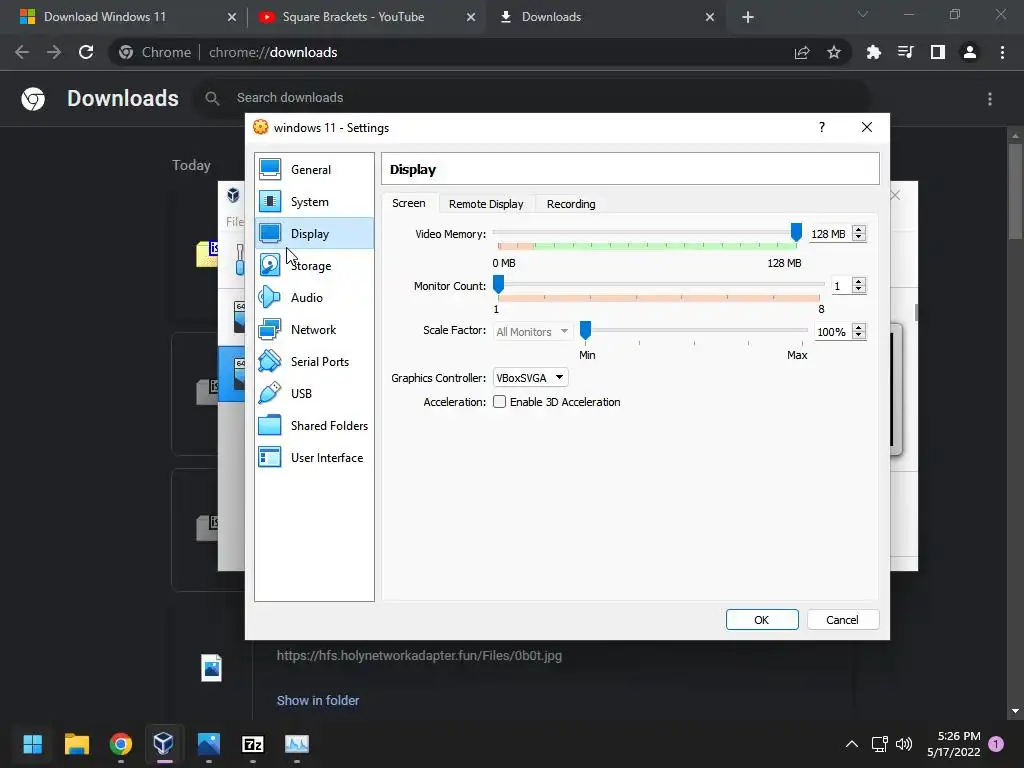
Task: Click the Video Memory slider handle
Action: pyautogui.click(x=796, y=232)
